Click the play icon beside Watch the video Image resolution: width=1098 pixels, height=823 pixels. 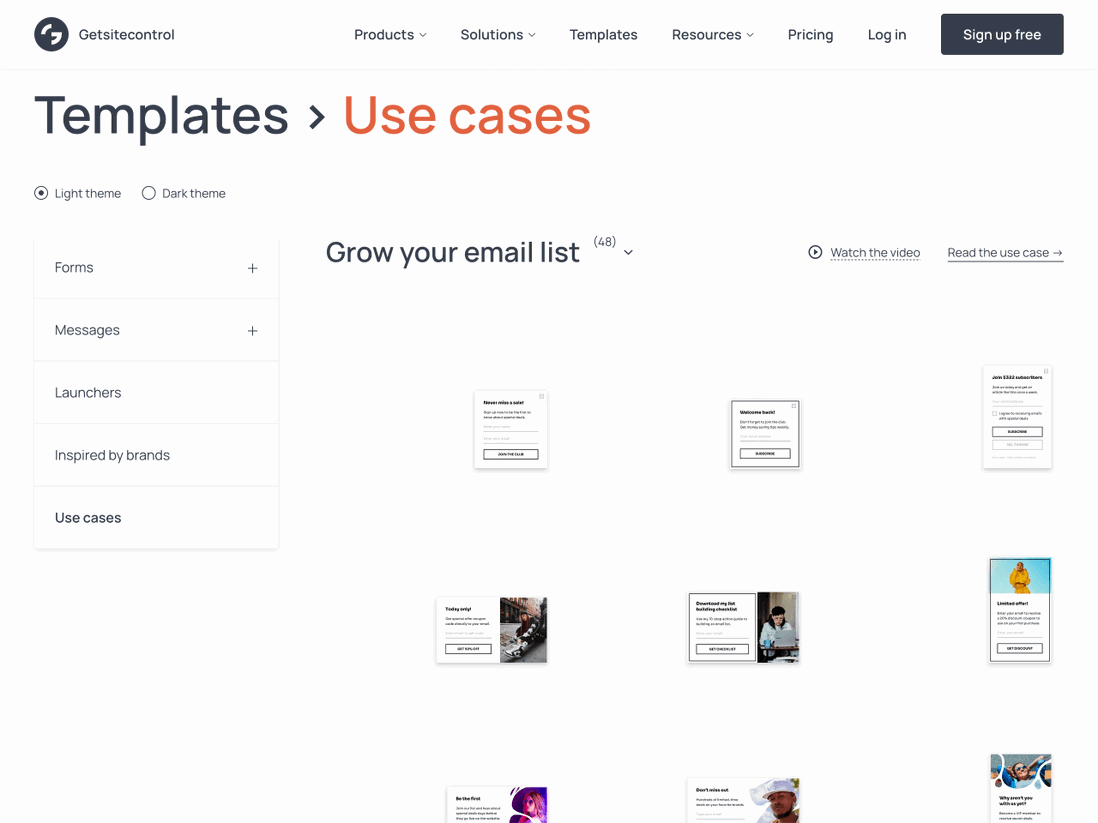pyautogui.click(x=815, y=252)
